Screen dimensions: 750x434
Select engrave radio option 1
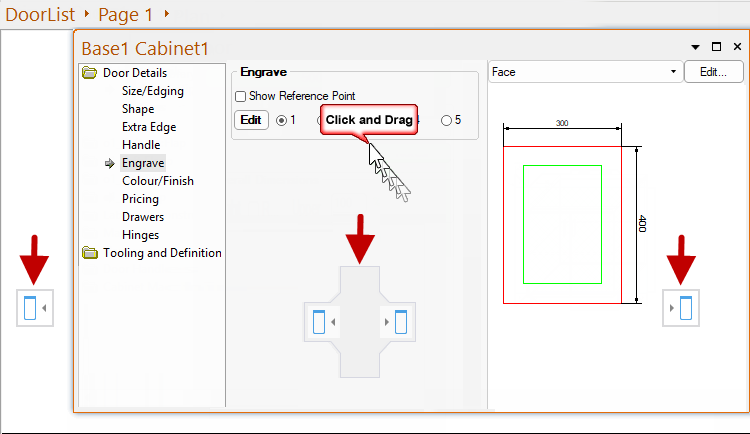pos(281,120)
